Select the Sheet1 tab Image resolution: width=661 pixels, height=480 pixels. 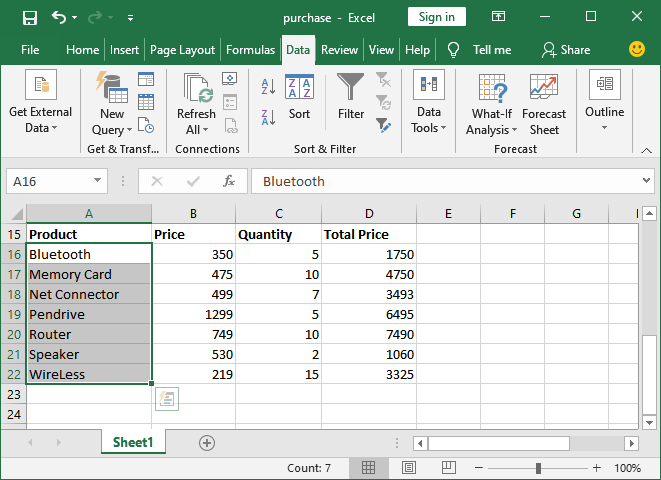pyautogui.click(x=133, y=442)
